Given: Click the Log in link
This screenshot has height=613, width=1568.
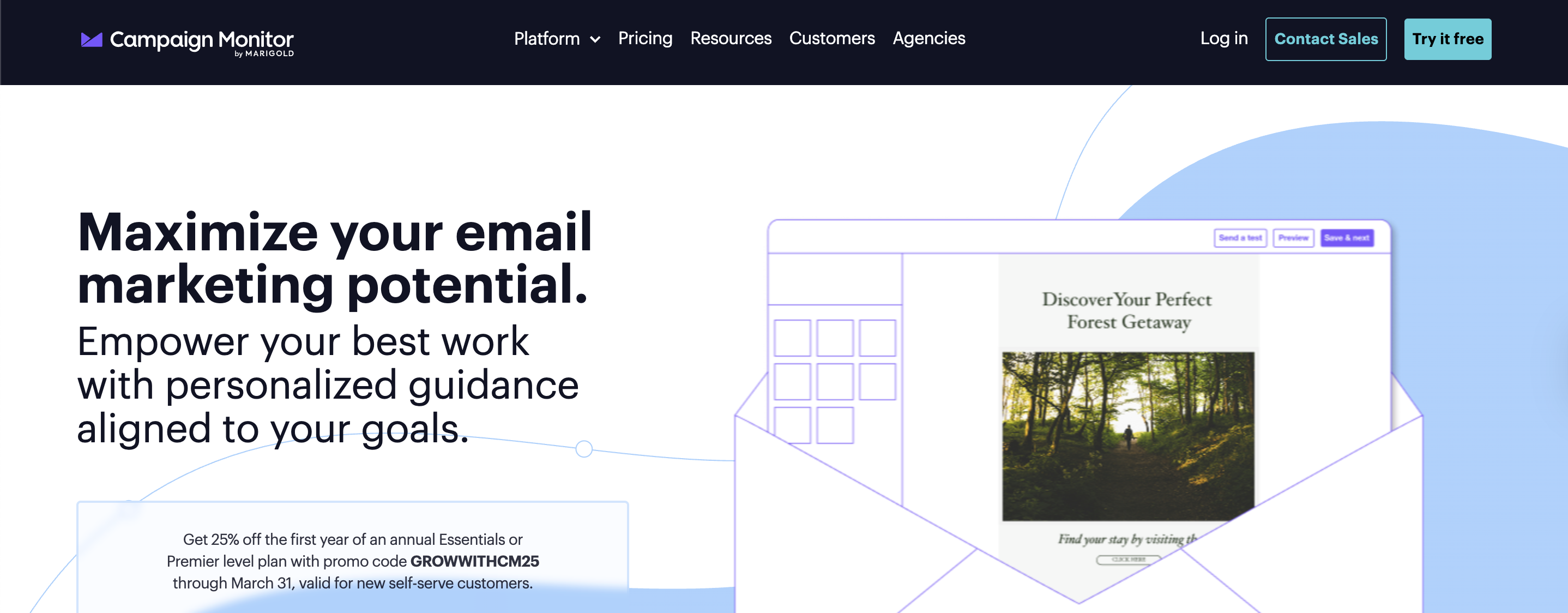Looking at the screenshot, I should [x=1223, y=38].
